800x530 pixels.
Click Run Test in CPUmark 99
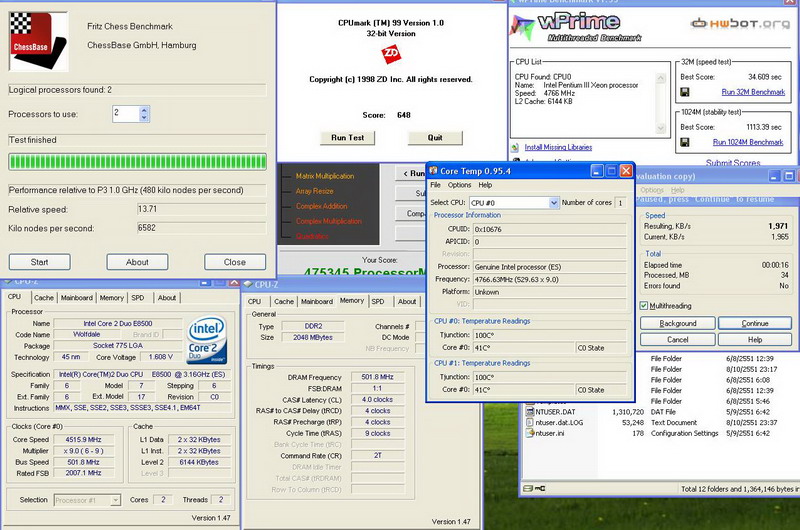coord(347,138)
